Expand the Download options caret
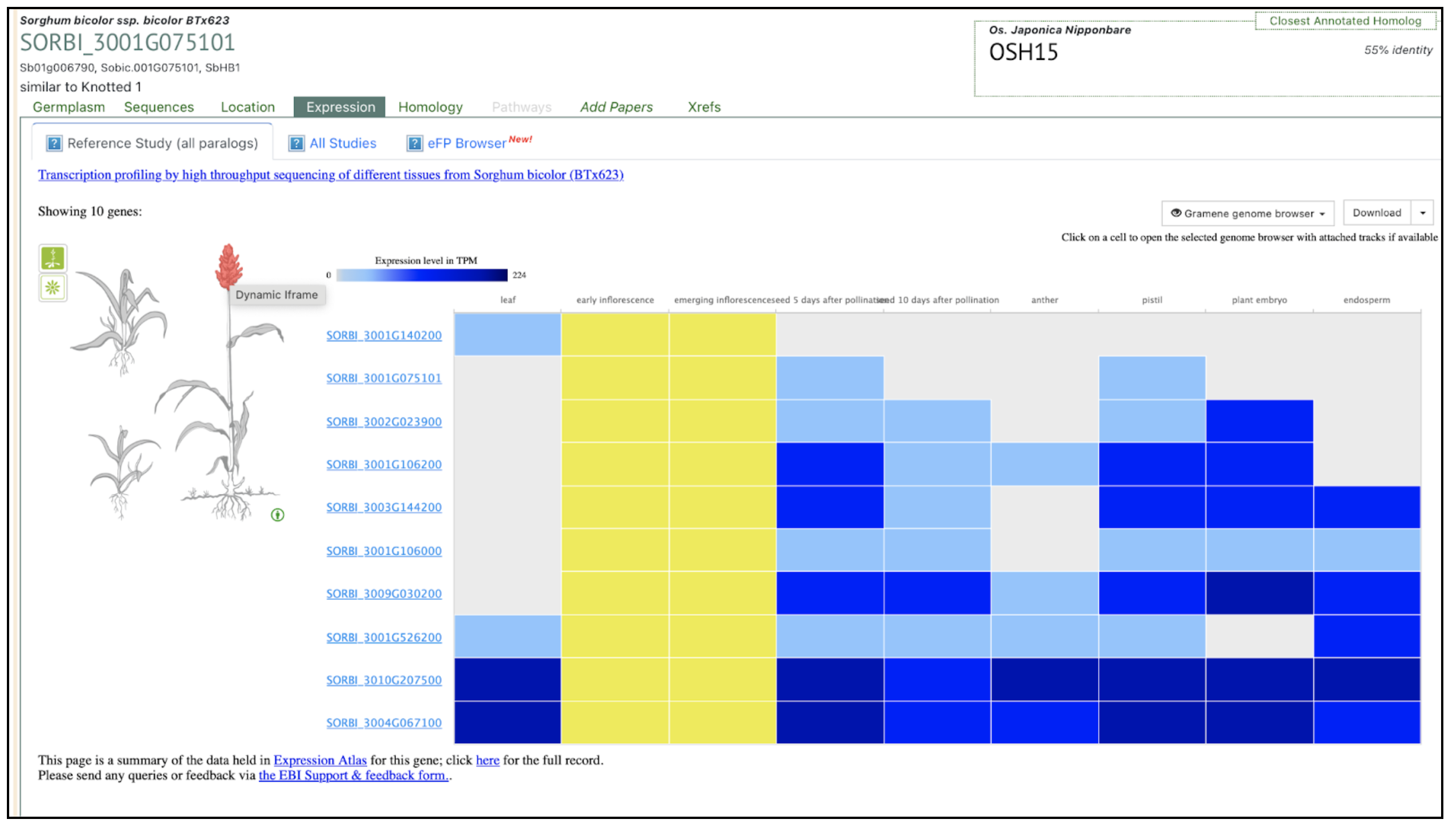This screenshot has width=1456, height=827. [x=1423, y=213]
